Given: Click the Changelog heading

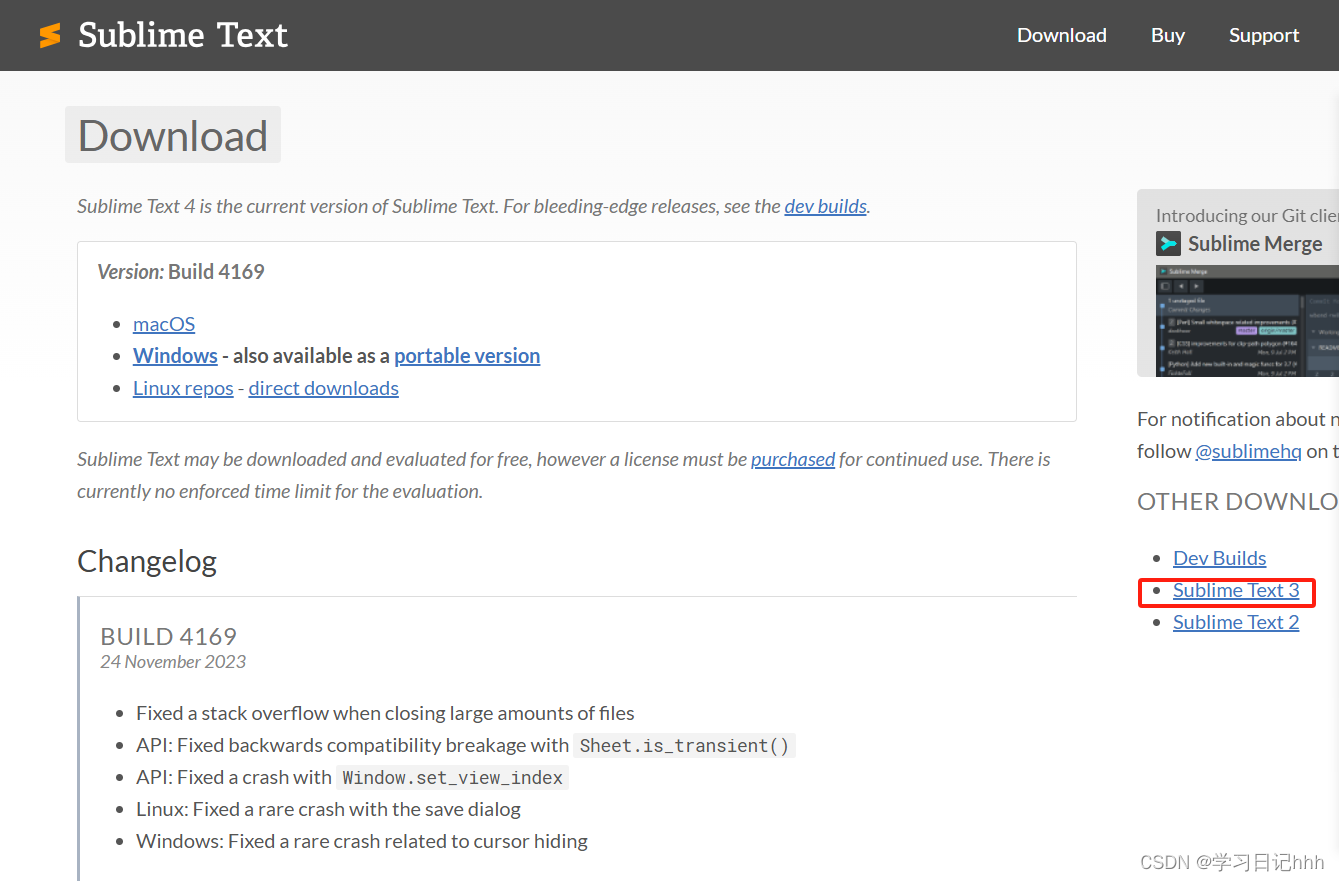Looking at the screenshot, I should 147,561.
